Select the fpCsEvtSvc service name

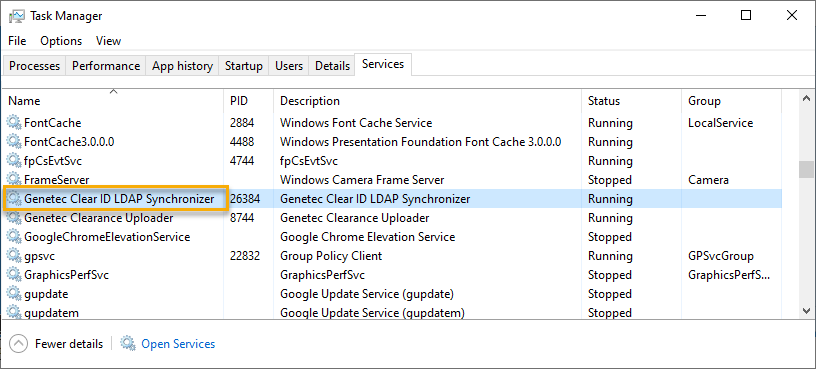pos(53,161)
